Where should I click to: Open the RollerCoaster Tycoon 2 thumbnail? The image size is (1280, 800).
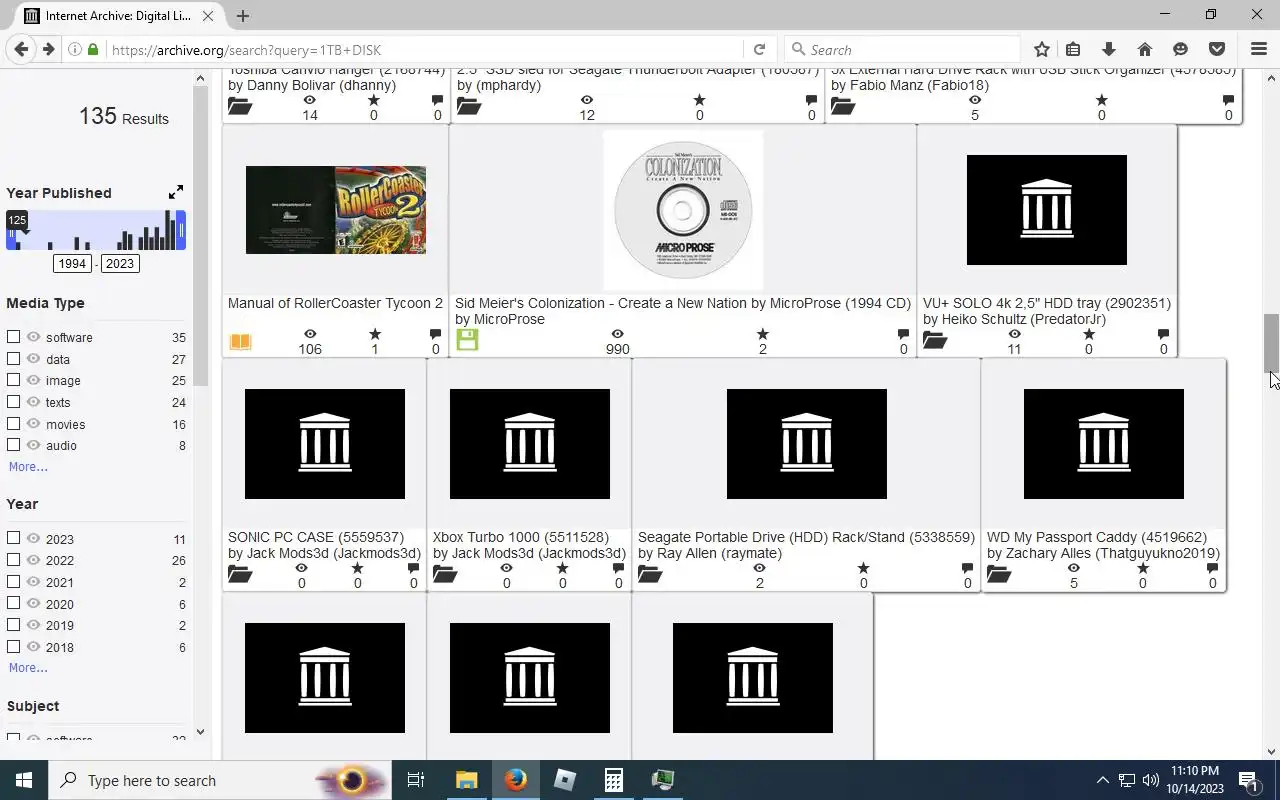[336, 210]
